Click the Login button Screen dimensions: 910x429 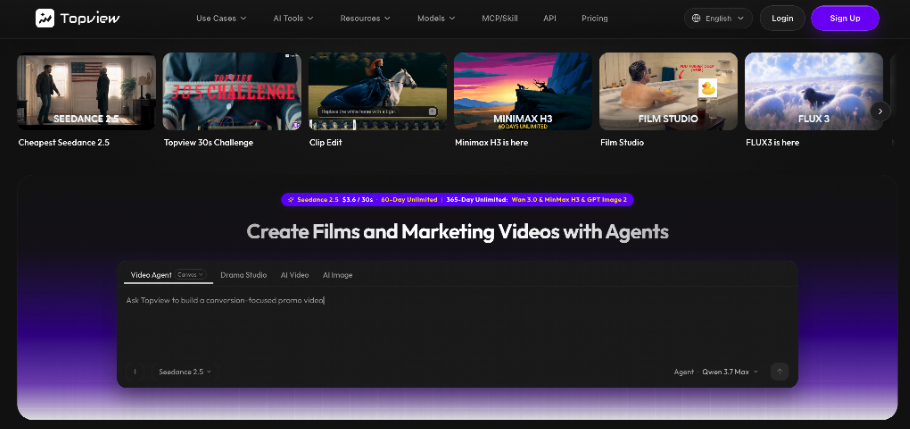point(782,18)
